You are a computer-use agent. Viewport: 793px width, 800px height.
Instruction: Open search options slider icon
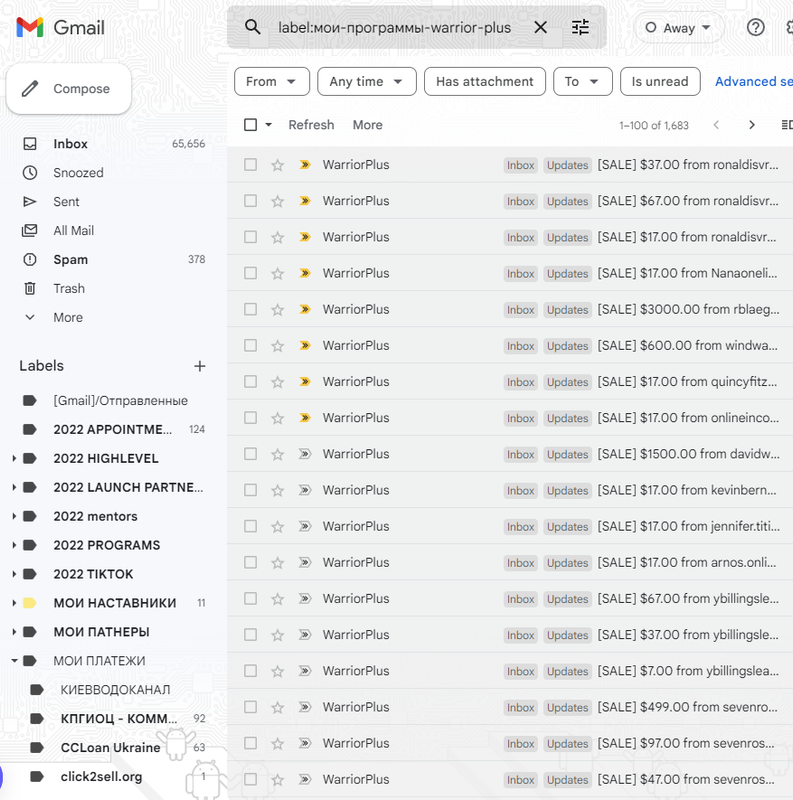(580, 27)
